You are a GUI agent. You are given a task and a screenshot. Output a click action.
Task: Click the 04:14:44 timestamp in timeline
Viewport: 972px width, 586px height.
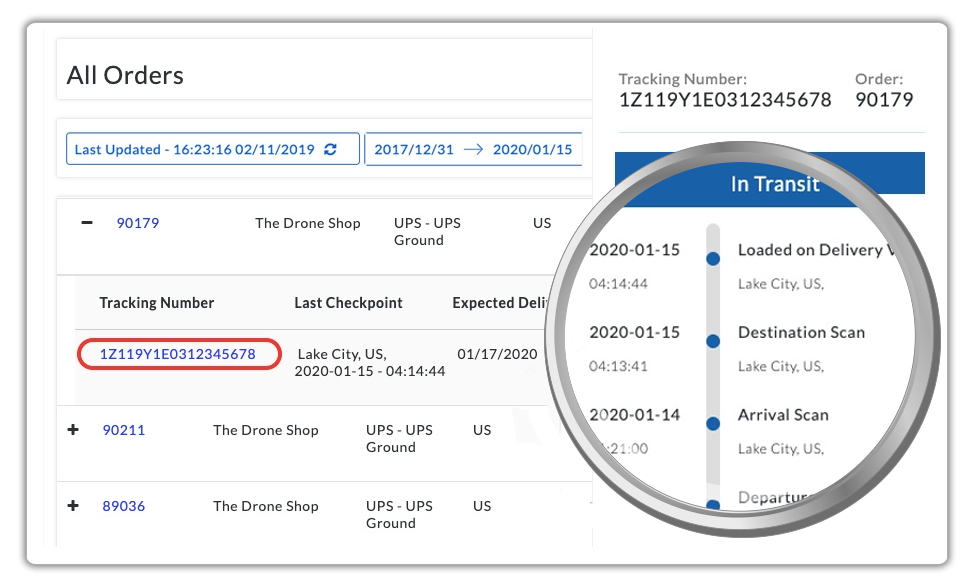618,284
